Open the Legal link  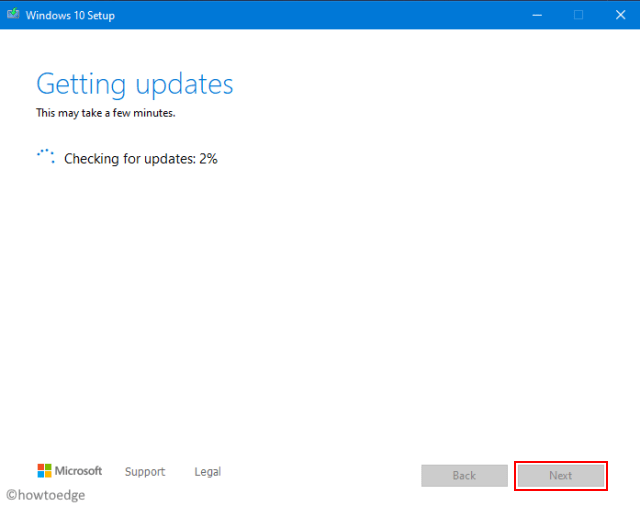pos(208,472)
